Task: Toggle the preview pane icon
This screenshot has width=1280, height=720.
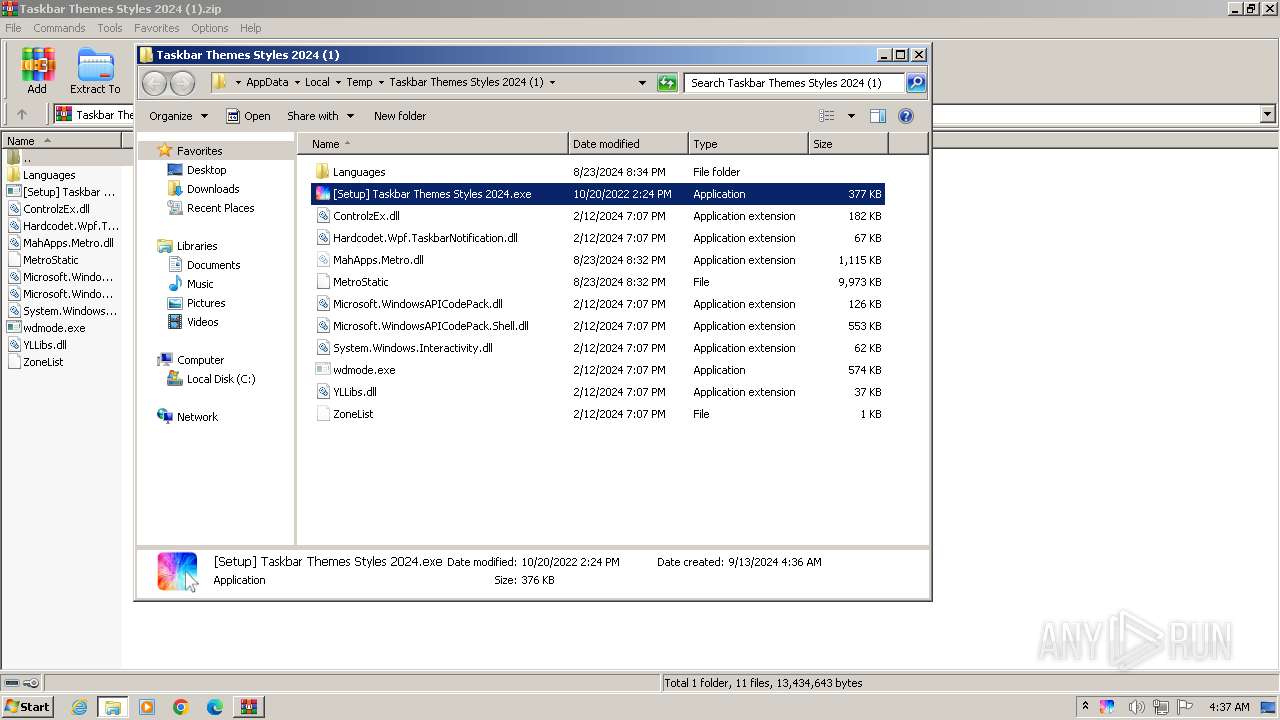Action: click(x=878, y=116)
